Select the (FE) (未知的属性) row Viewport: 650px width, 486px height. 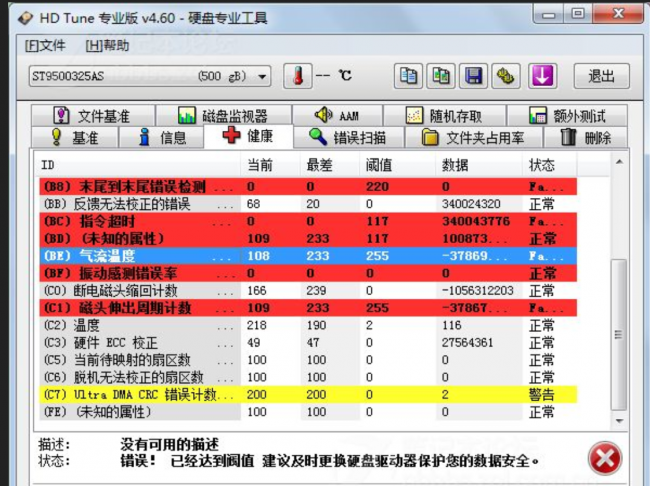(x=308, y=412)
